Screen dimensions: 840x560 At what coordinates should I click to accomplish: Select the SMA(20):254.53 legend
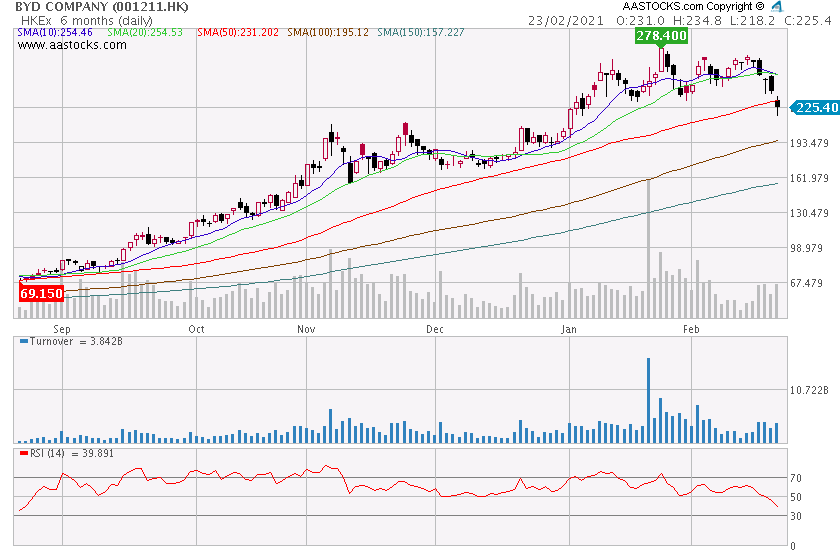pyautogui.click(x=145, y=32)
